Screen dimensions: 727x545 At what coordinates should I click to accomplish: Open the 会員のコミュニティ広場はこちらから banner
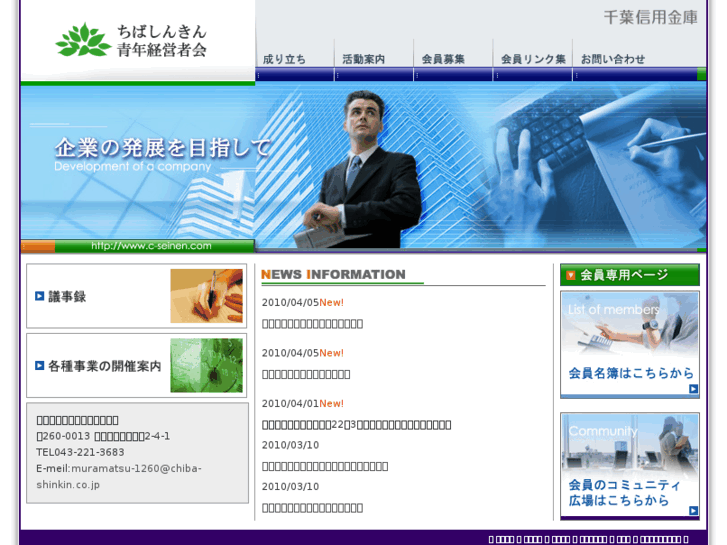click(630, 466)
